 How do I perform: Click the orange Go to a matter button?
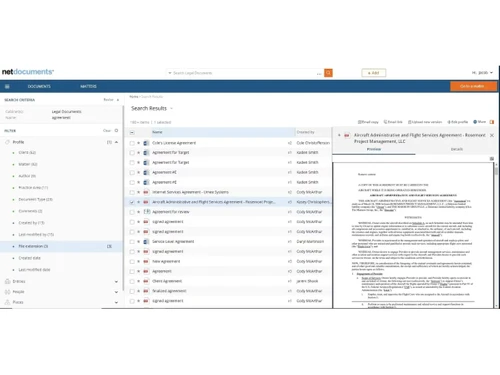coord(472,86)
